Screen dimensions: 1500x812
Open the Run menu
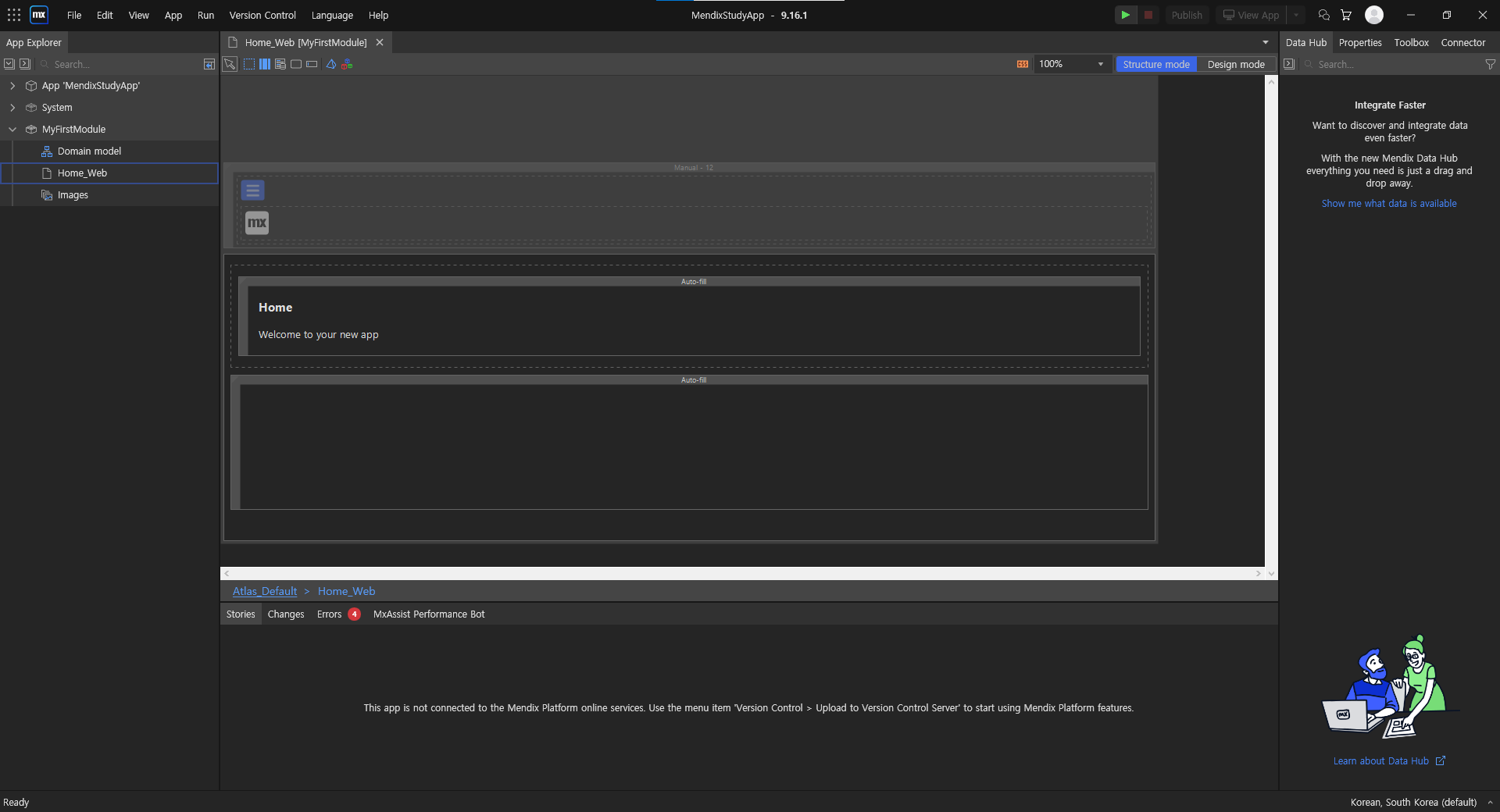205,15
